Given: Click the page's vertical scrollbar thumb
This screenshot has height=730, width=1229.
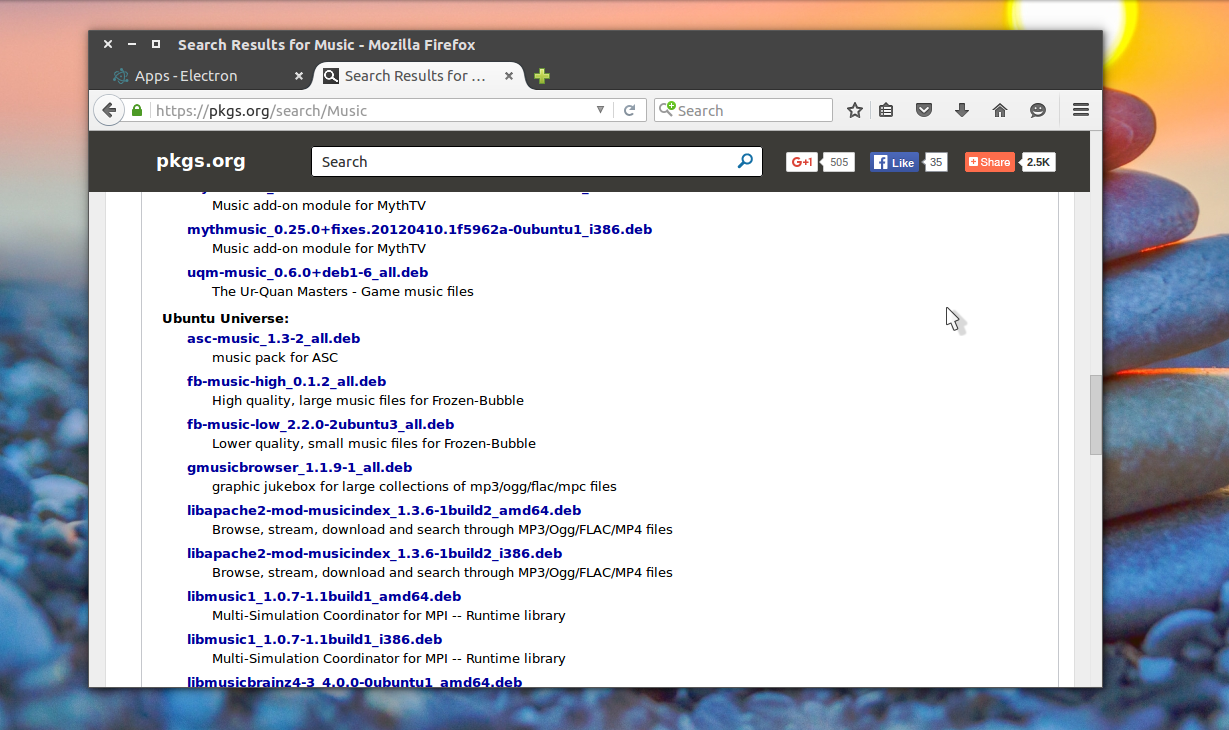Looking at the screenshot, I should pyautogui.click(x=1095, y=415).
